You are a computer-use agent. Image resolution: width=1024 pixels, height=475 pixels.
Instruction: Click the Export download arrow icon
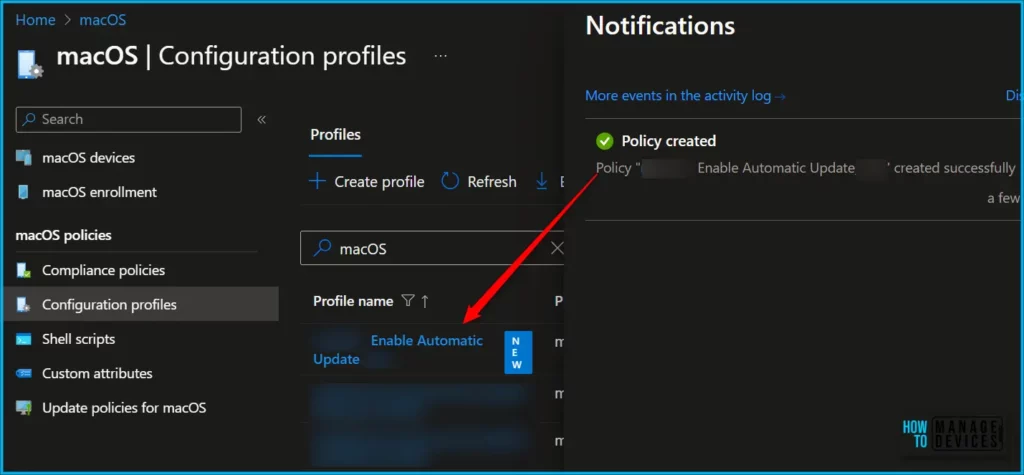click(x=541, y=182)
